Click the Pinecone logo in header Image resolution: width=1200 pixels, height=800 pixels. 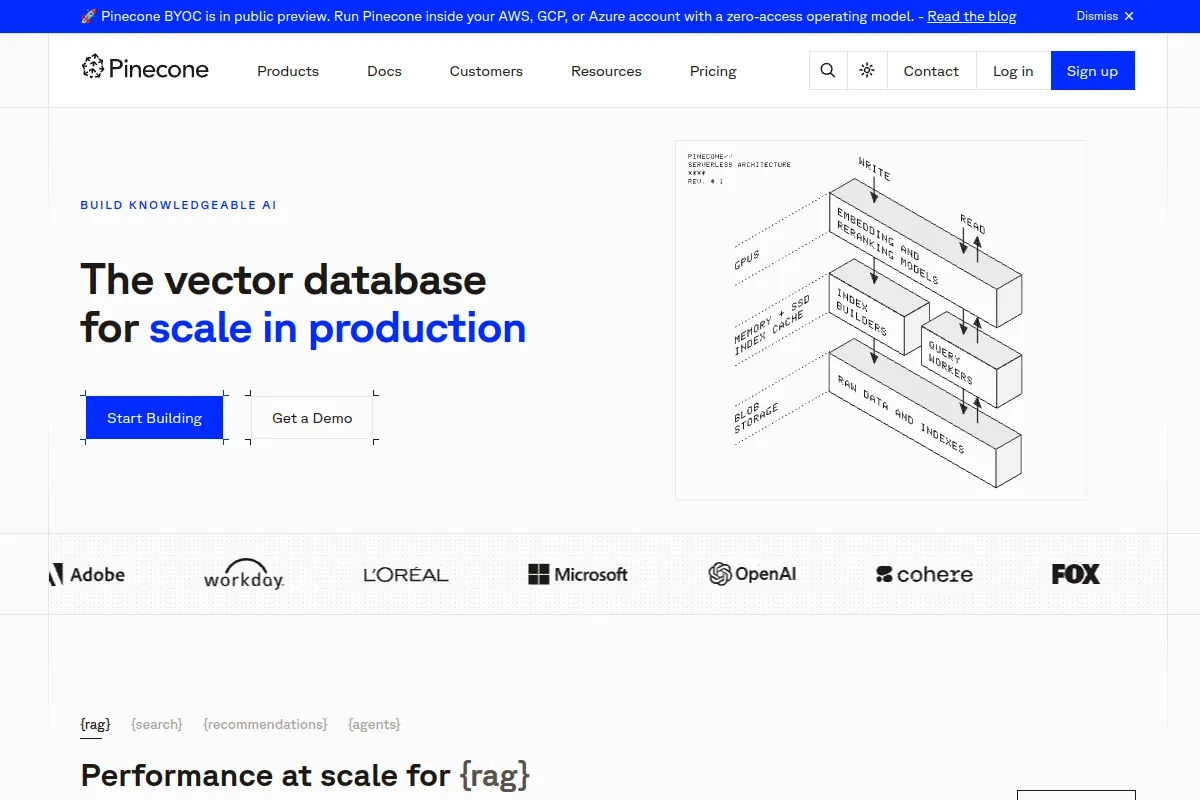(x=145, y=69)
